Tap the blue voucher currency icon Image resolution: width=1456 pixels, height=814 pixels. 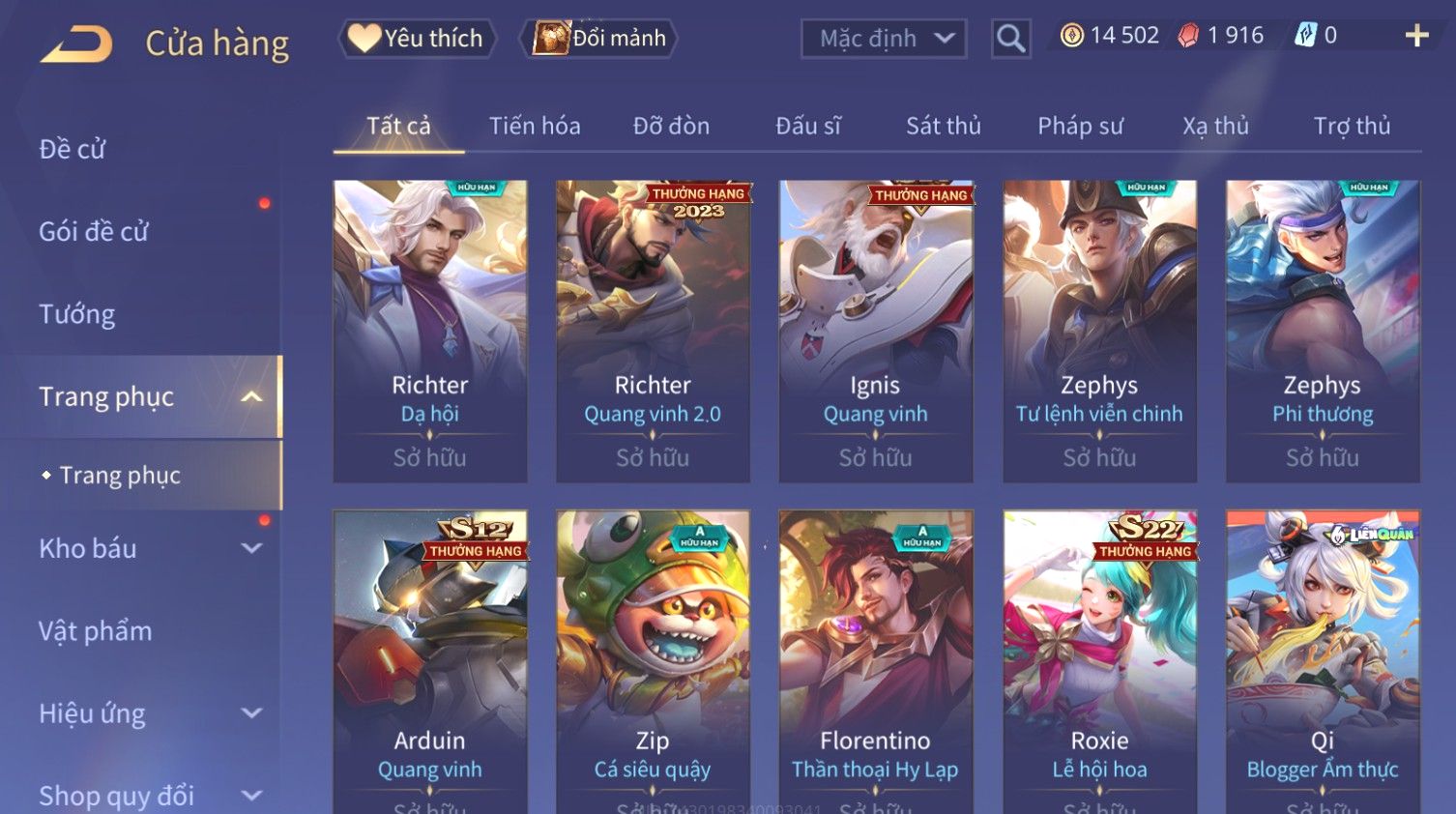[1305, 36]
